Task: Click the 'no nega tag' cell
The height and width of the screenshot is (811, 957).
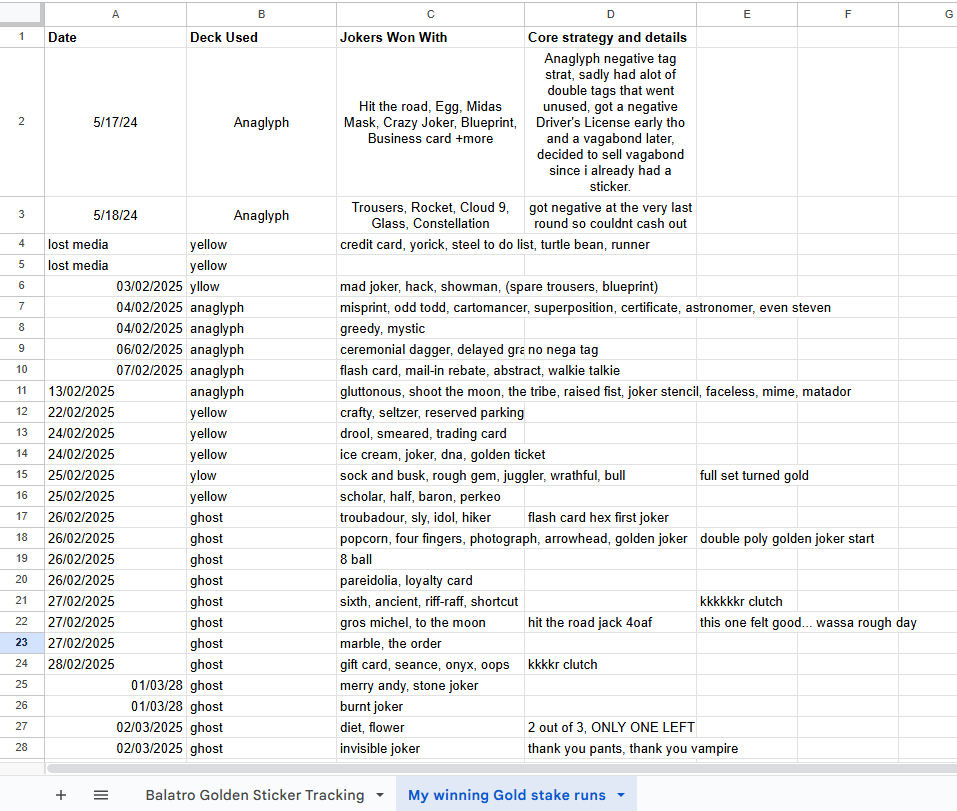Action: pos(610,349)
